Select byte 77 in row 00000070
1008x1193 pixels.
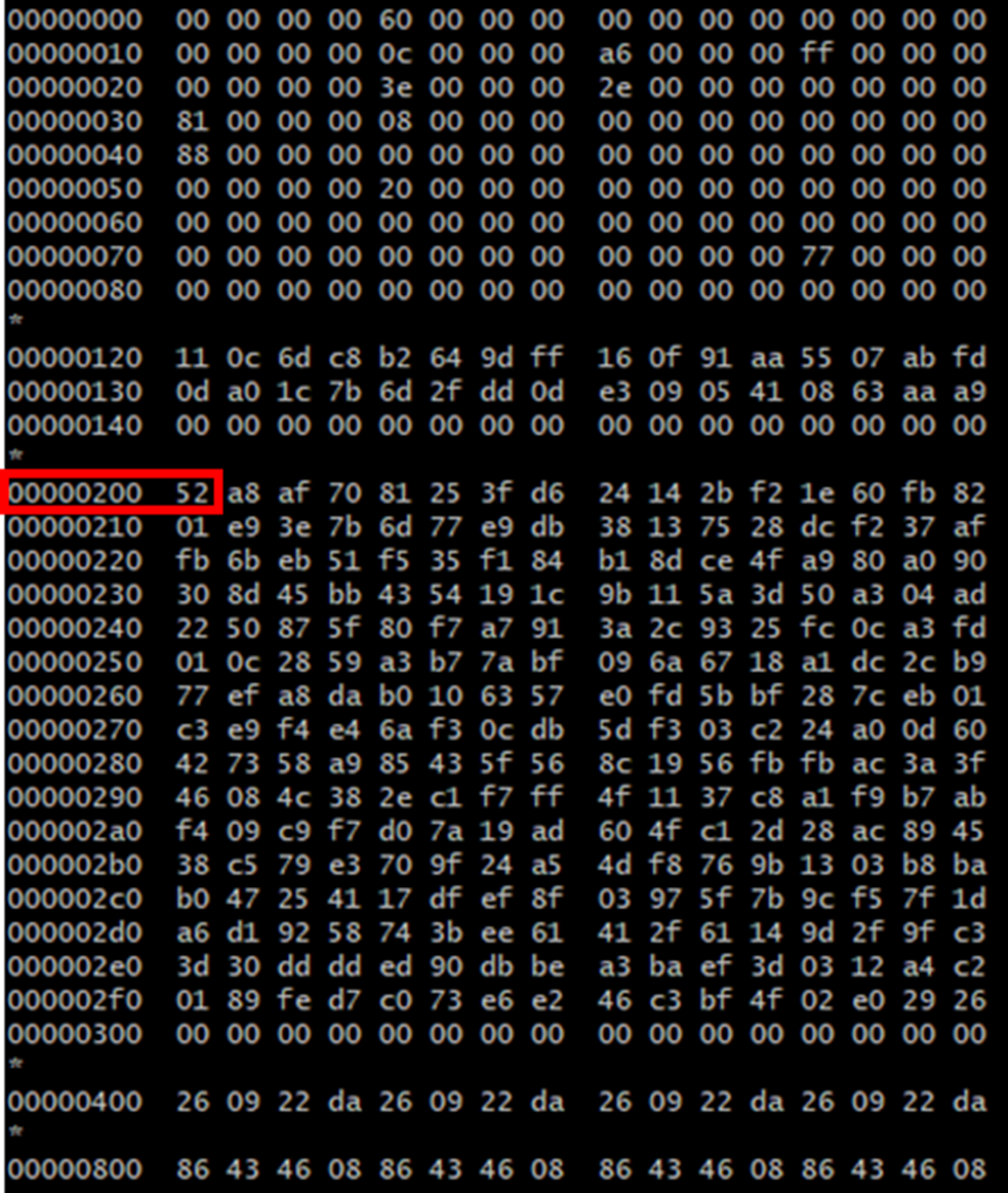pos(817,257)
